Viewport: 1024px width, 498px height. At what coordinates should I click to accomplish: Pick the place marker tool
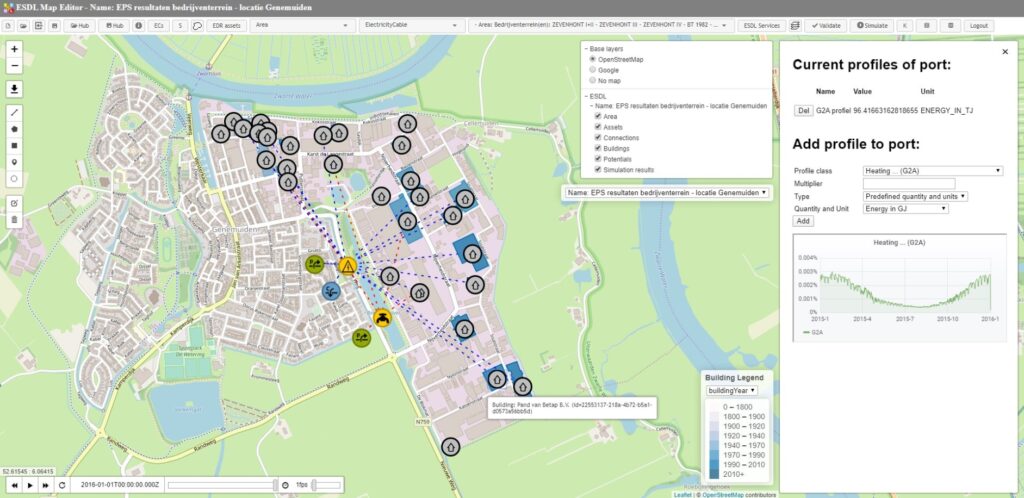[14, 162]
